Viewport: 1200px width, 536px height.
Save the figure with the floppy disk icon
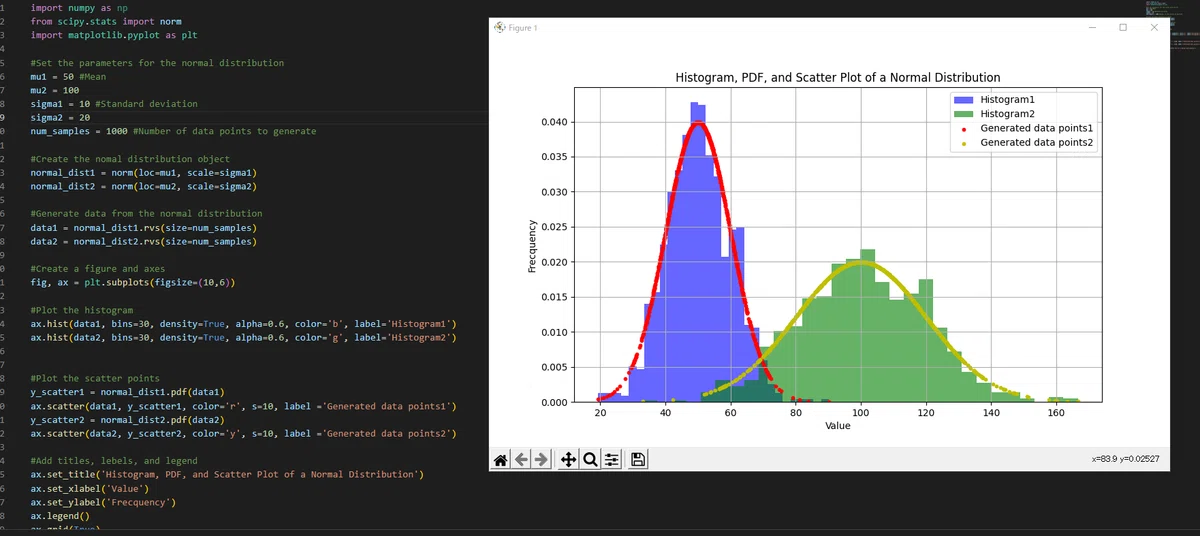(x=638, y=460)
